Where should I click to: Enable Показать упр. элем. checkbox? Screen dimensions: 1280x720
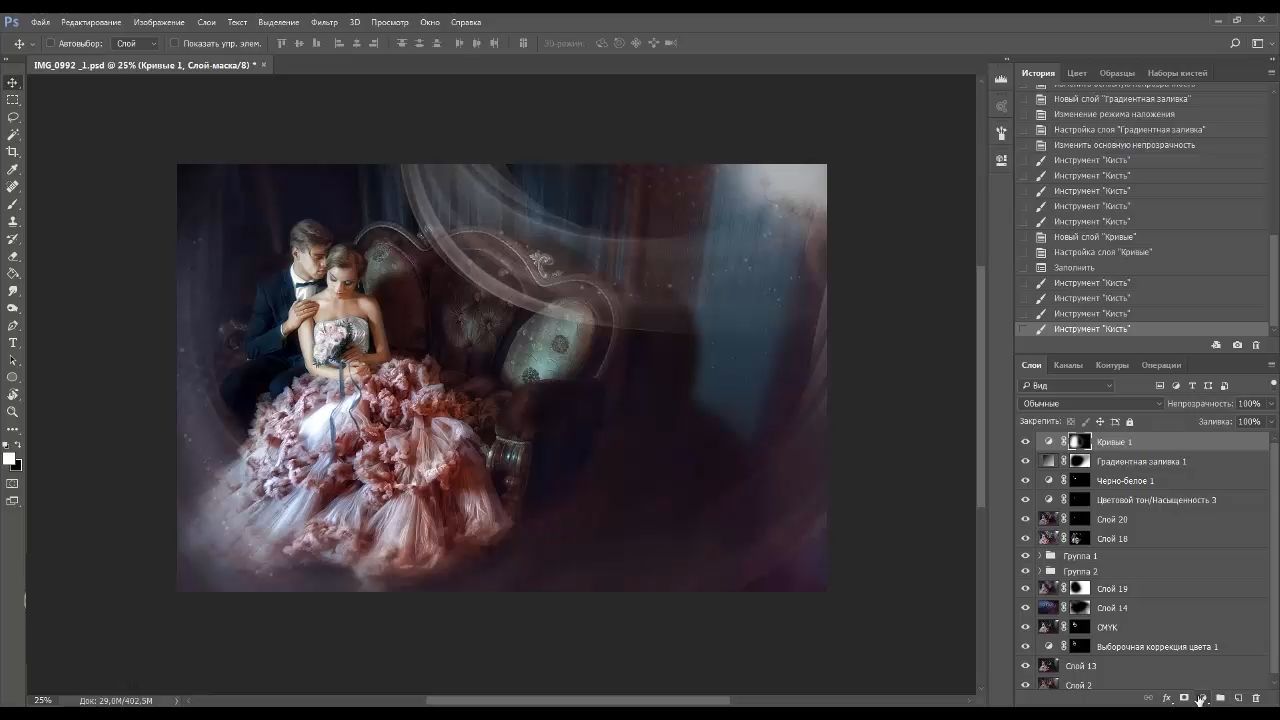click(175, 43)
